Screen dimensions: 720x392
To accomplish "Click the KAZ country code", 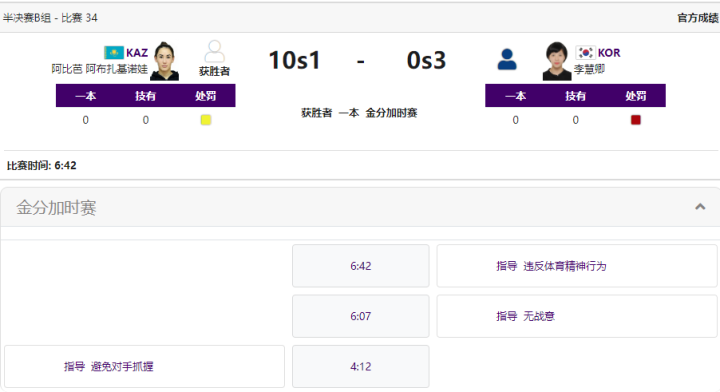I will click(x=137, y=53).
